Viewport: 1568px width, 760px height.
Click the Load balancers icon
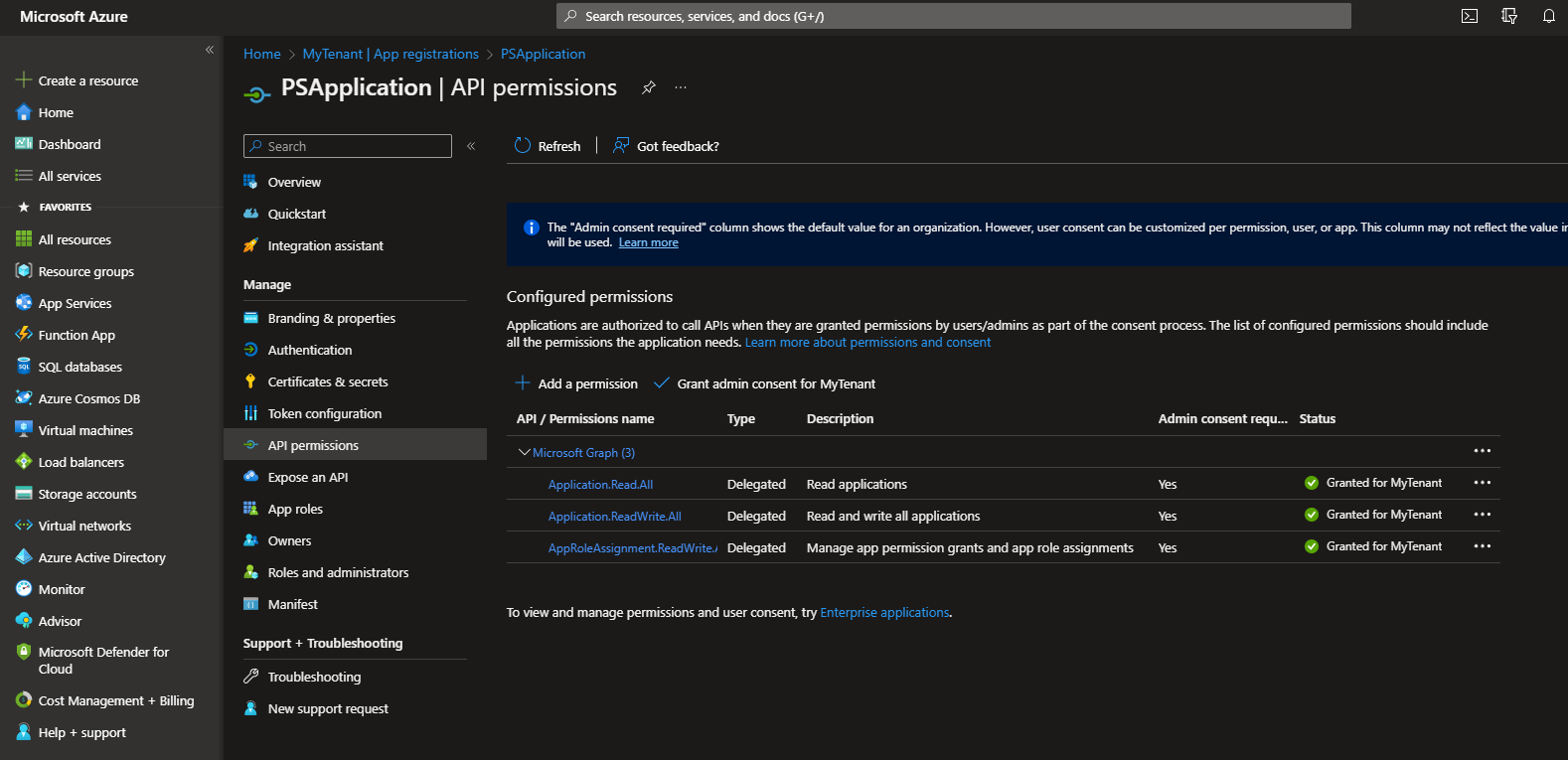24,462
